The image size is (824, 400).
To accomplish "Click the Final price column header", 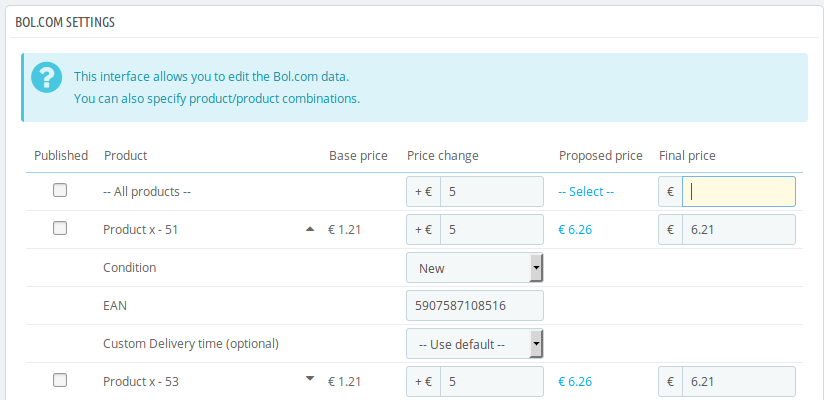I will click(x=687, y=156).
